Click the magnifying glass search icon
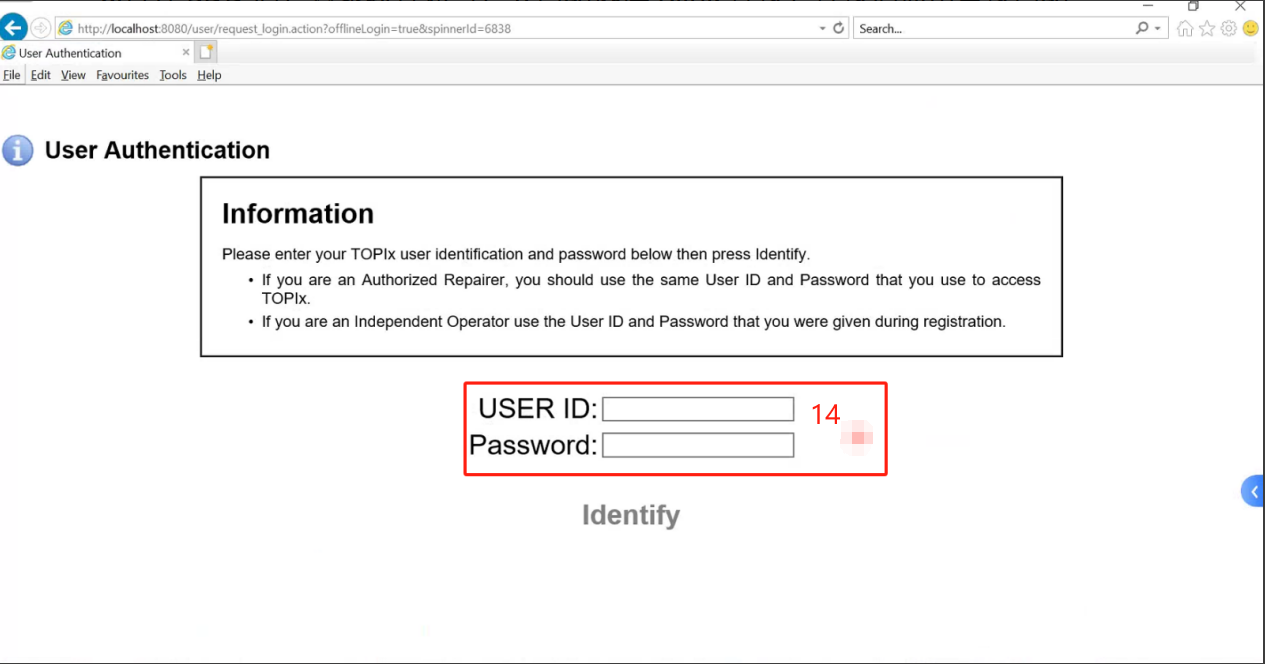 click(1142, 28)
